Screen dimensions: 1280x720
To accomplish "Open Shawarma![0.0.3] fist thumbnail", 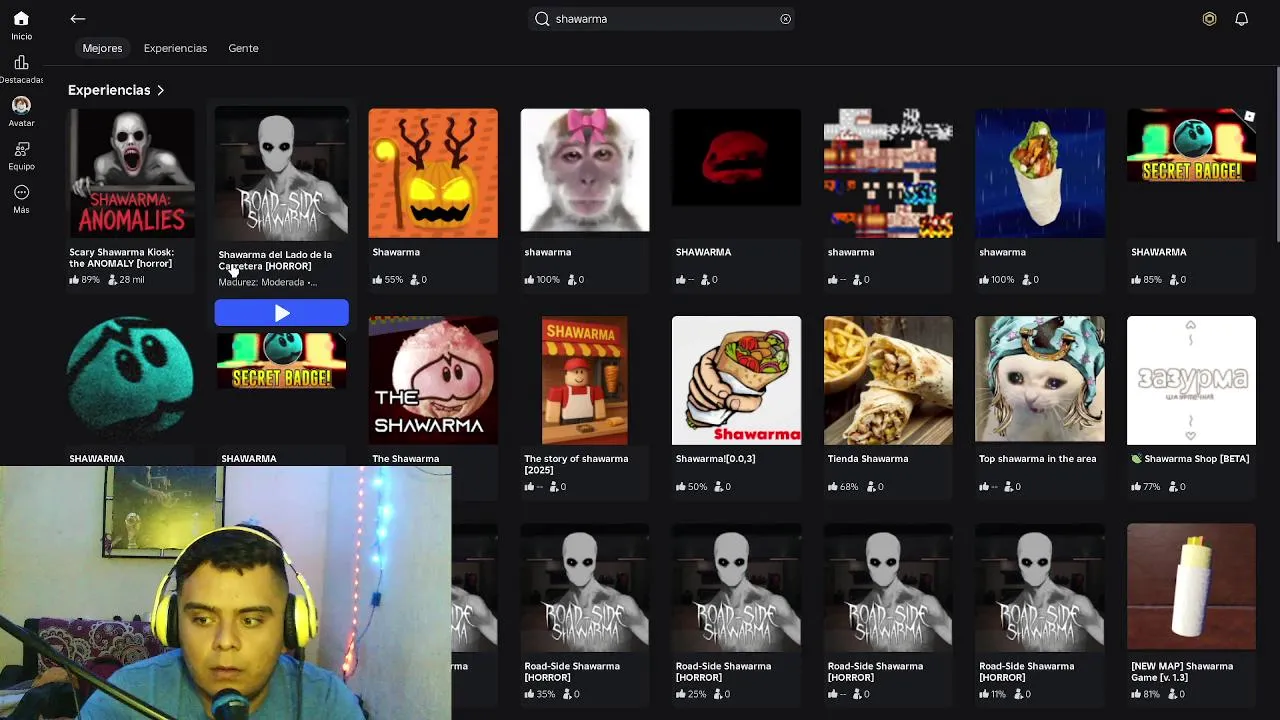I will point(736,380).
